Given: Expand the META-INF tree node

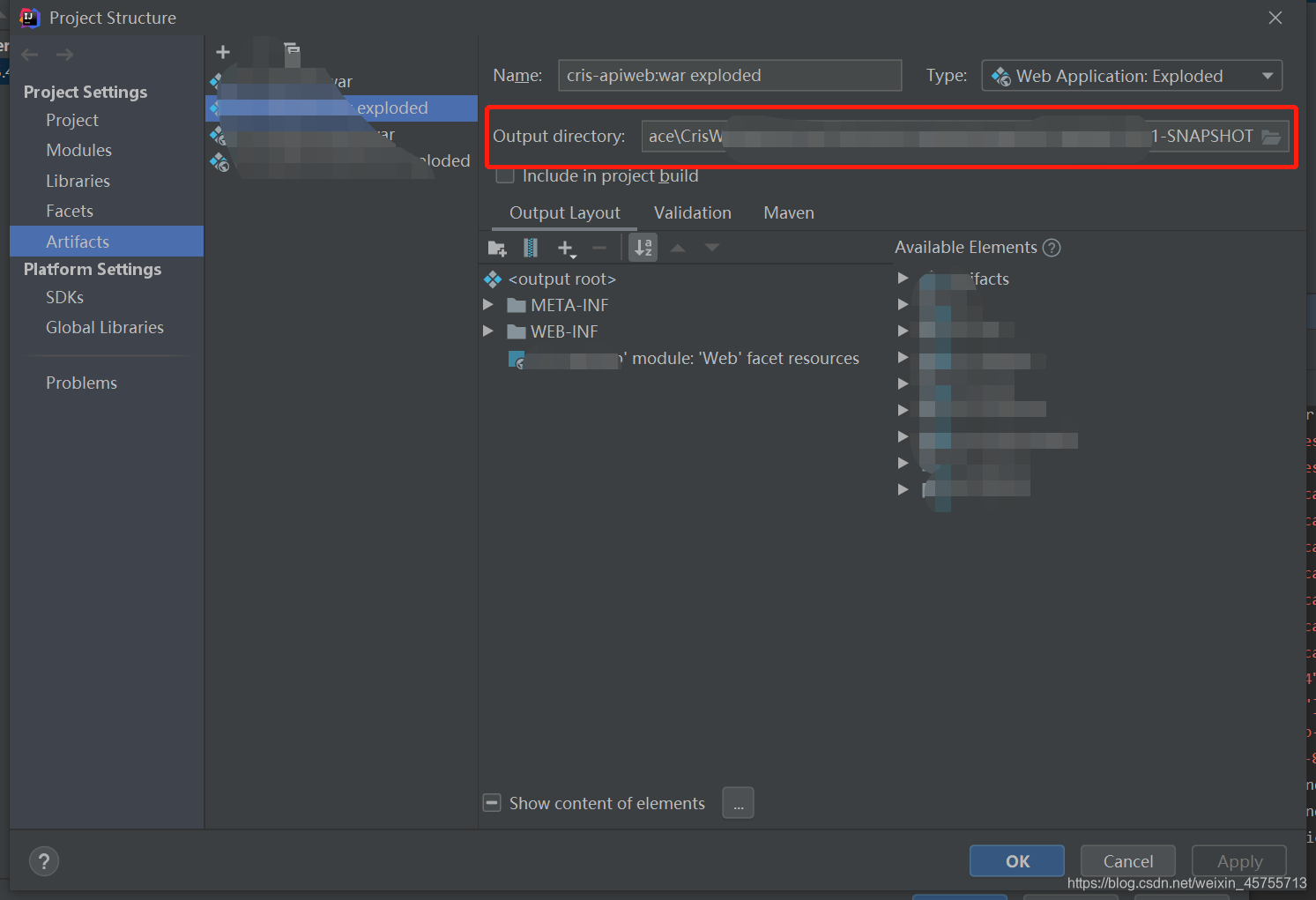Looking at the screenshot, I should tap(488, 305).
